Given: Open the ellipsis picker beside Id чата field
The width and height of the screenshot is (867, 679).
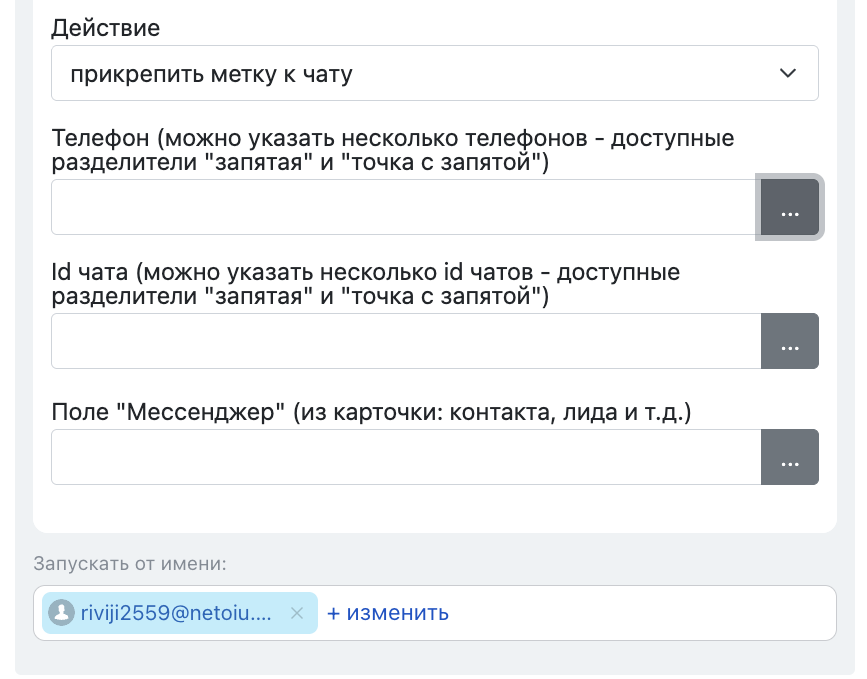Looking at the screenshot, I should click(x=789, y=341).
